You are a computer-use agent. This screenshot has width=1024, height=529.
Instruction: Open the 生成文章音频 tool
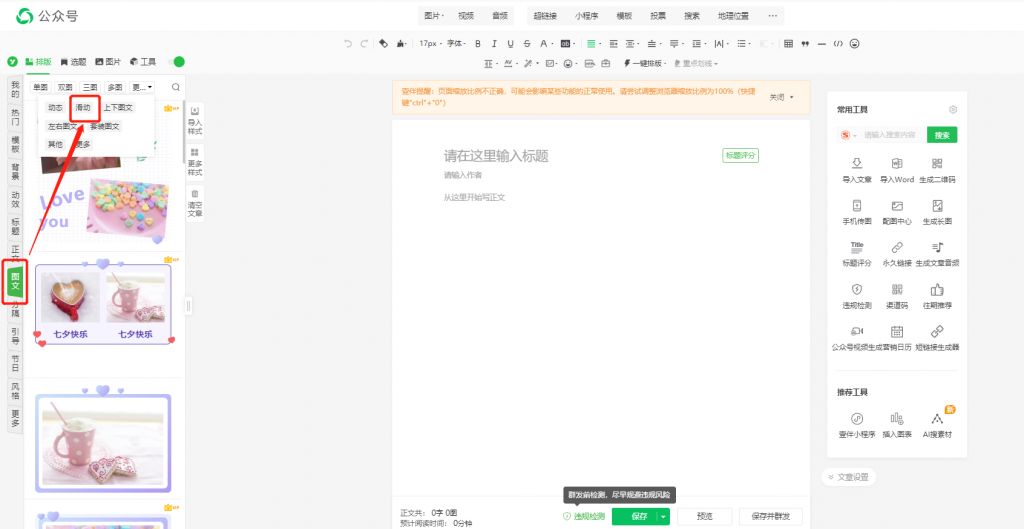(937, 255)
